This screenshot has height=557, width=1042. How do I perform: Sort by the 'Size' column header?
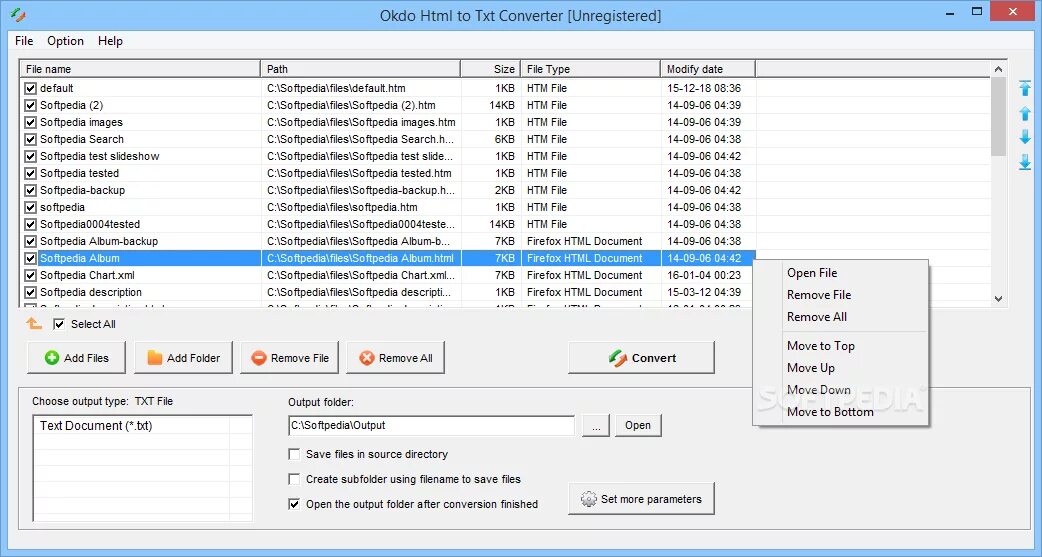(490, 68)
